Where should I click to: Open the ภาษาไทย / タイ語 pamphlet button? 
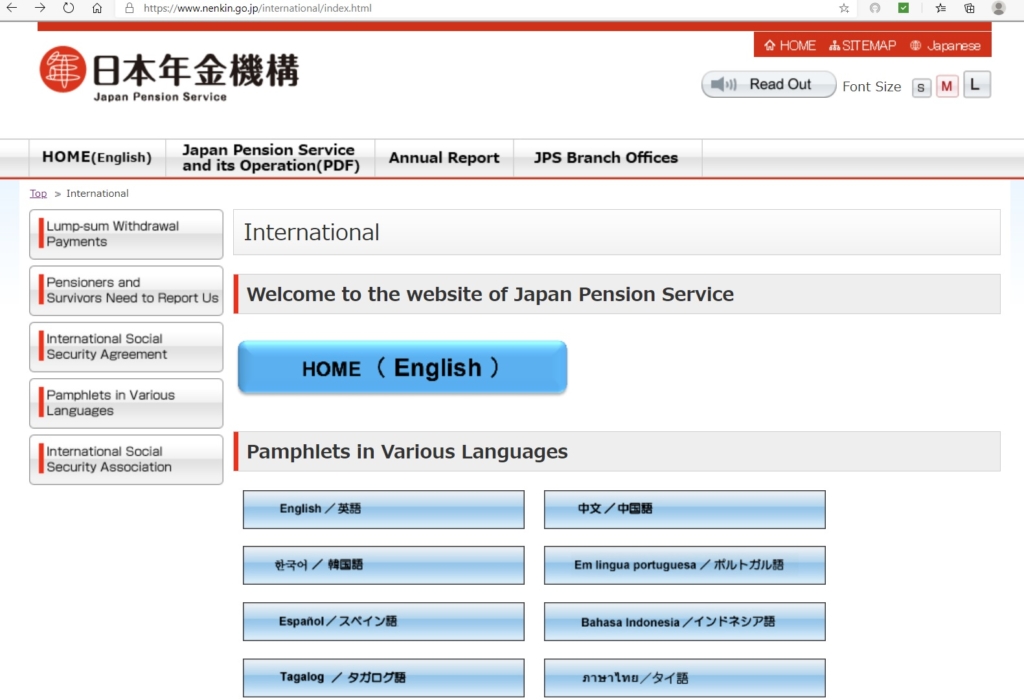pos(684,678)
